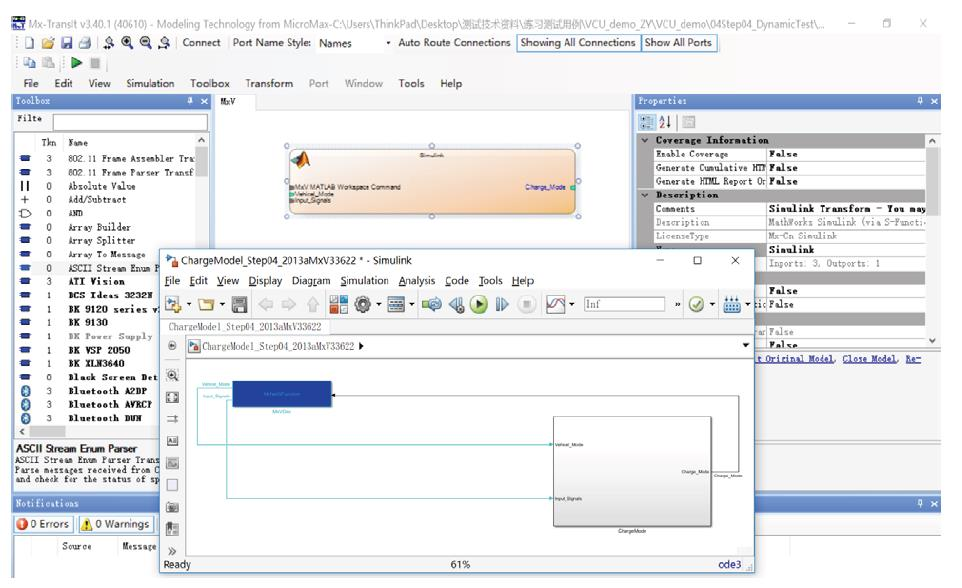962x588 pixels.
Task: Show 0 Errors in Notifications
Action: (43, 524)
